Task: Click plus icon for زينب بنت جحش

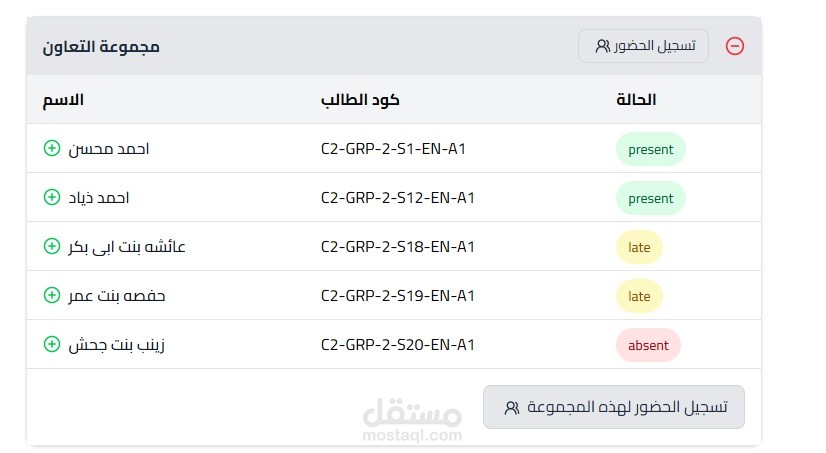Action: 52,344
